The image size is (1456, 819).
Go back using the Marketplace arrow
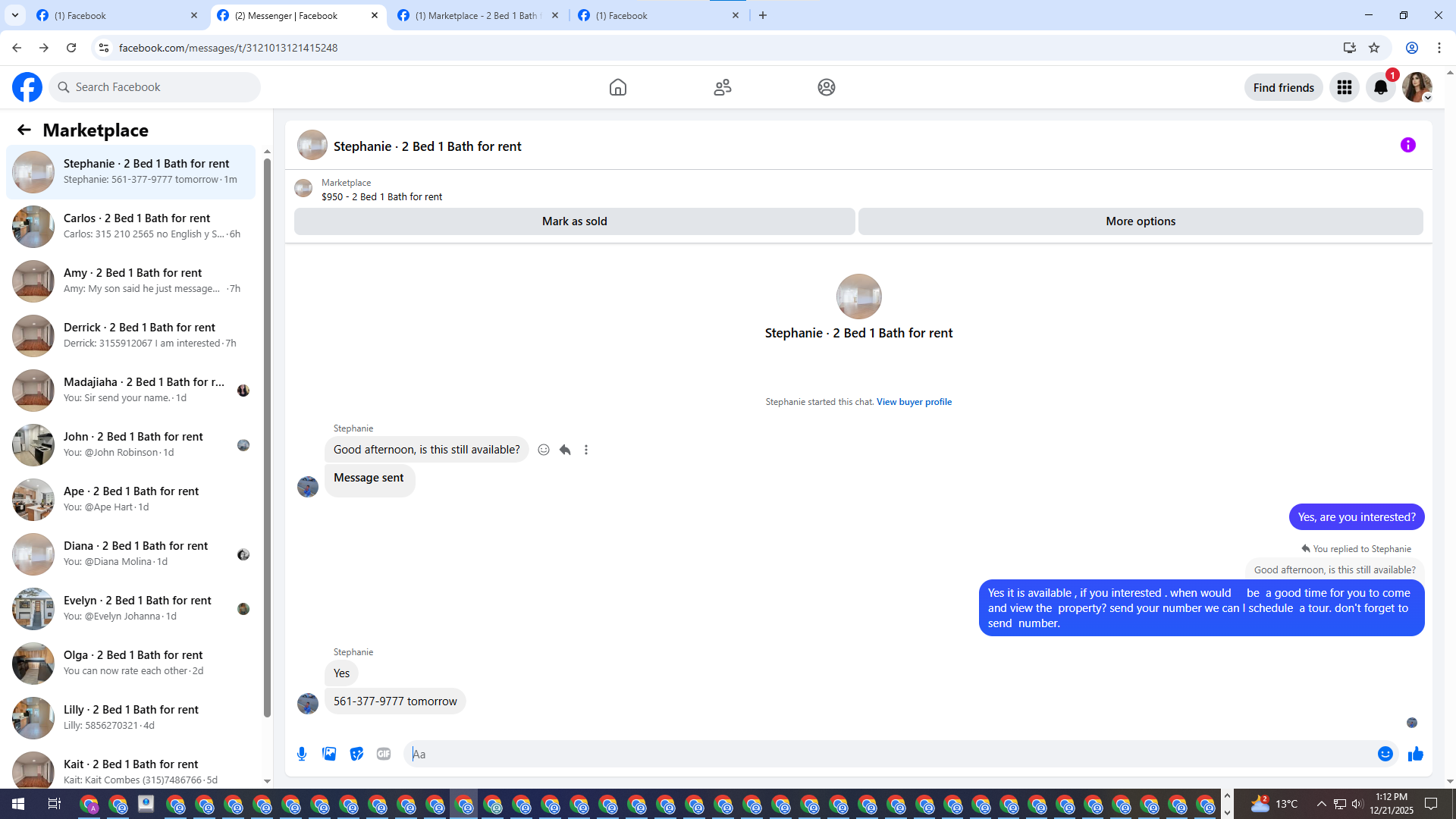[x=24, y=130]
